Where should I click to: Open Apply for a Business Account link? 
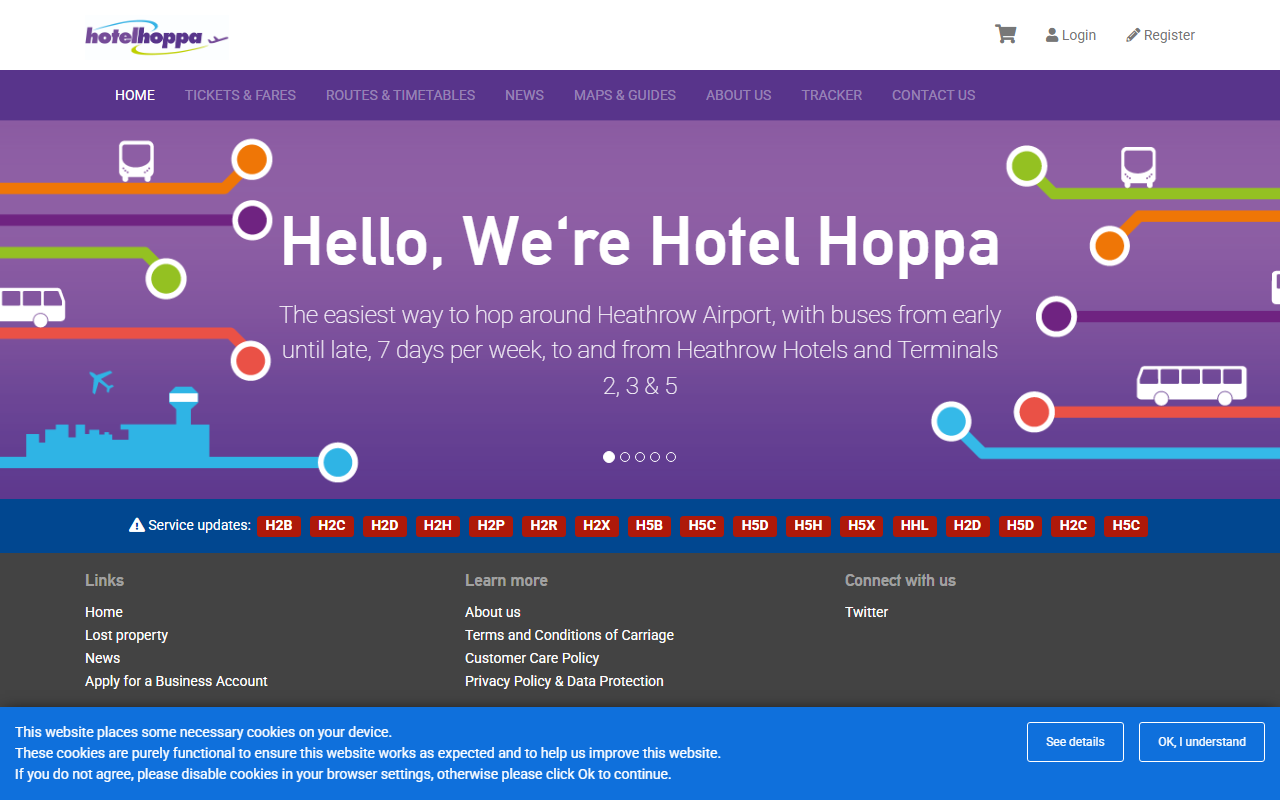[176, 681]
